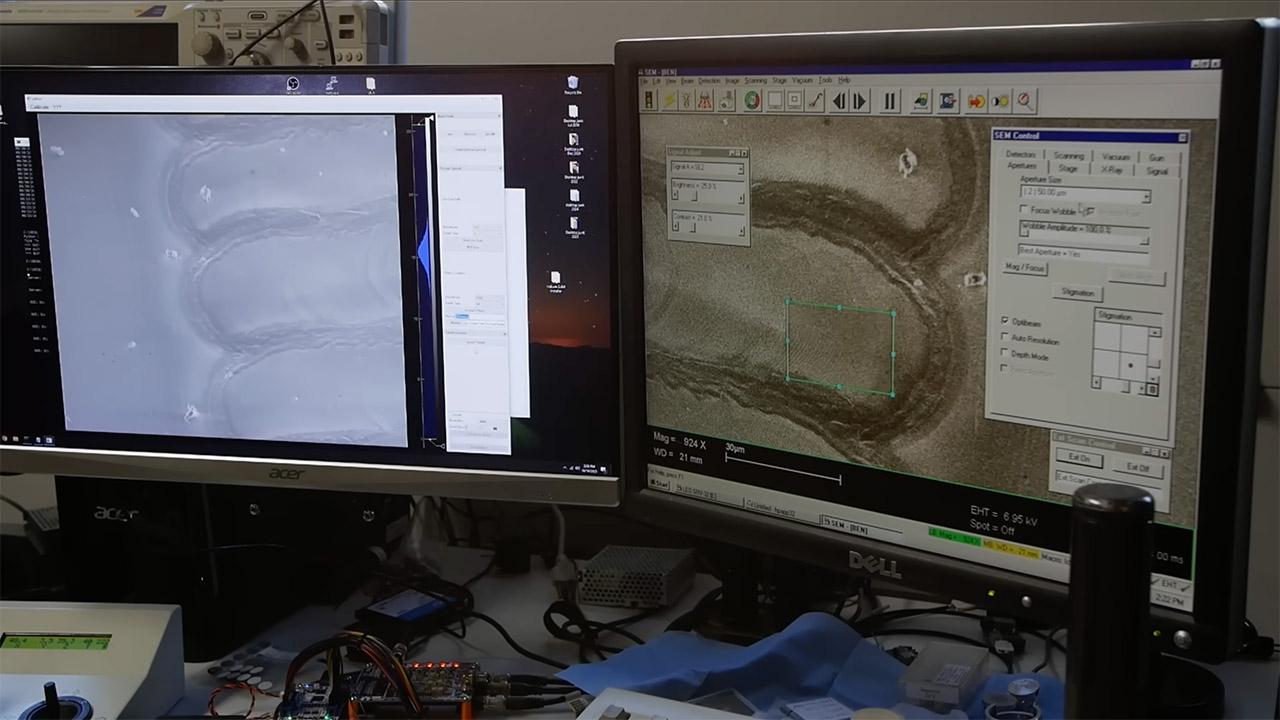The width and height of the screenshot is (1280, 720).
Task: Open the Scanning menu in the menu bar
Action: coord(755,80)
